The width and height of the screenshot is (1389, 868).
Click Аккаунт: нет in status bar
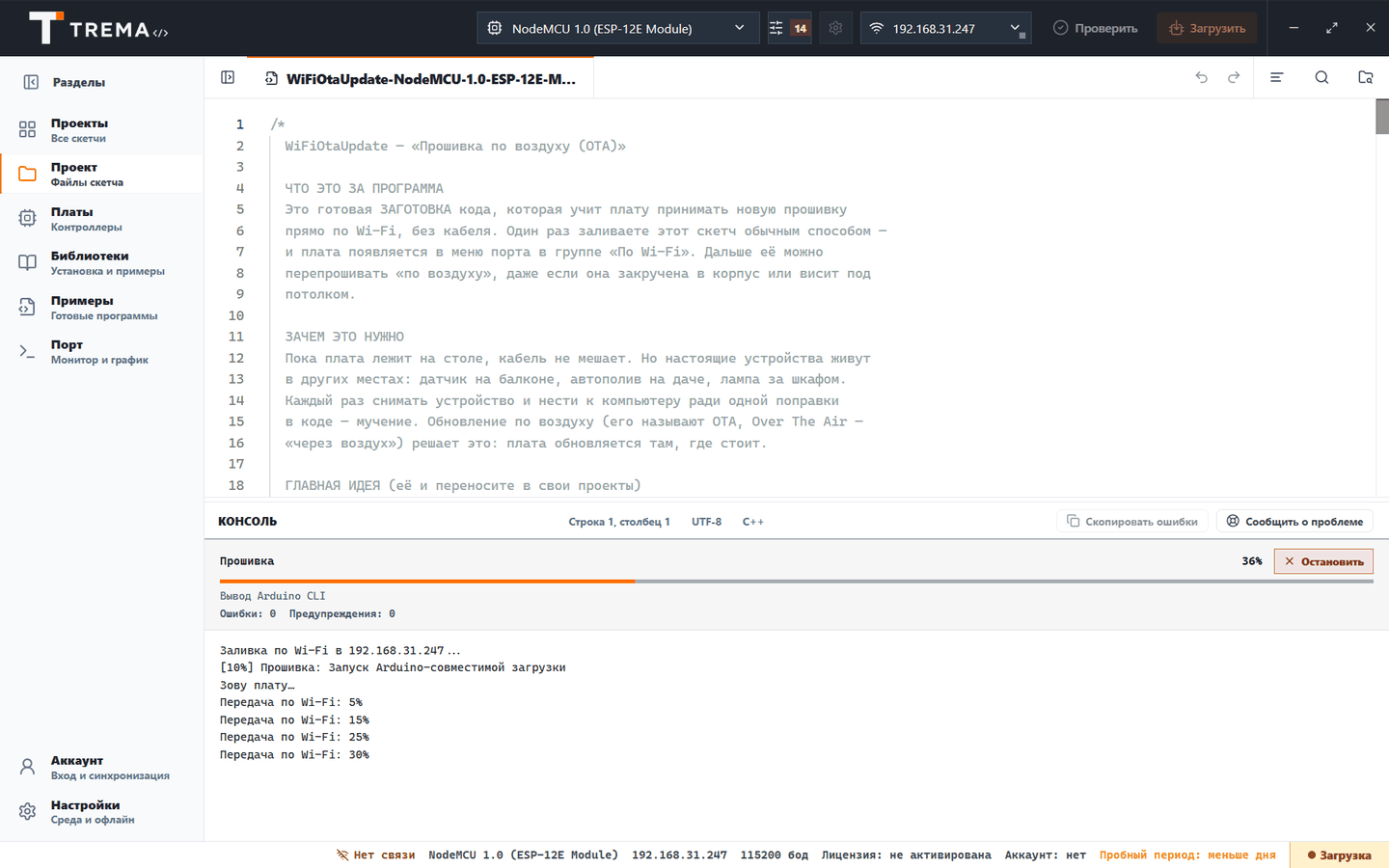(x=1046, y=854)
